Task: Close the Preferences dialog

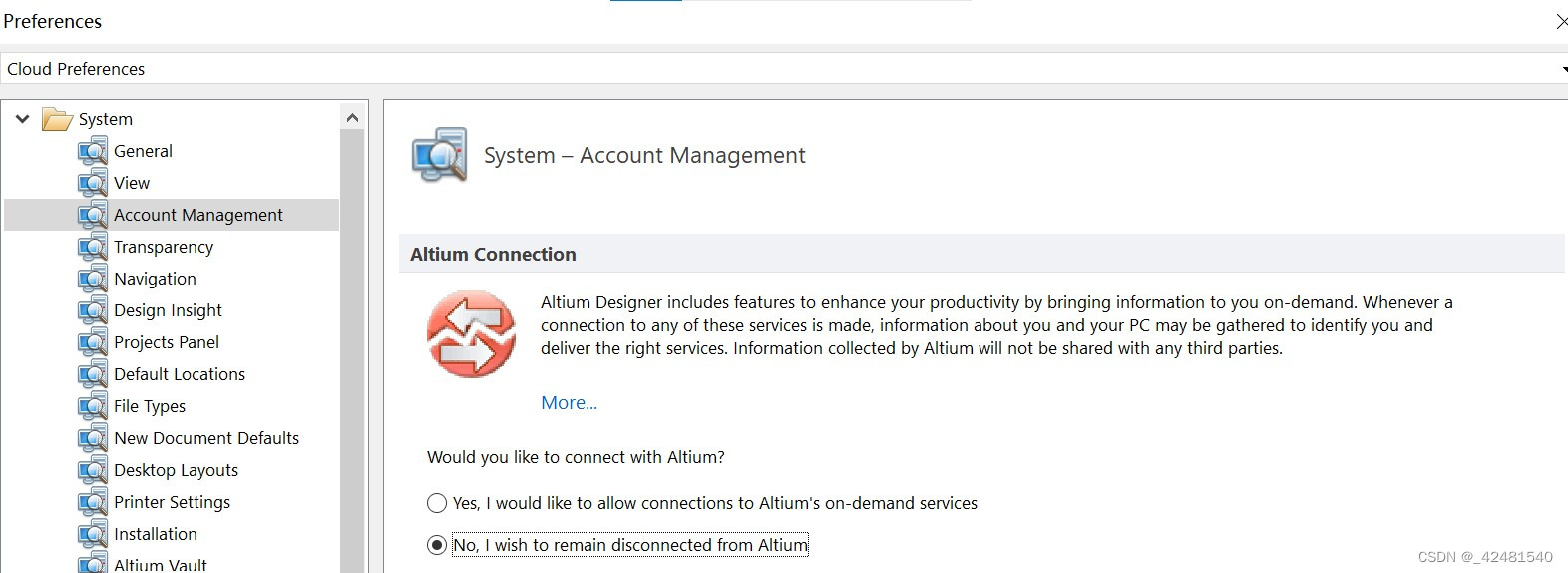Action: pyautogui.click(x=1560, y=21)
